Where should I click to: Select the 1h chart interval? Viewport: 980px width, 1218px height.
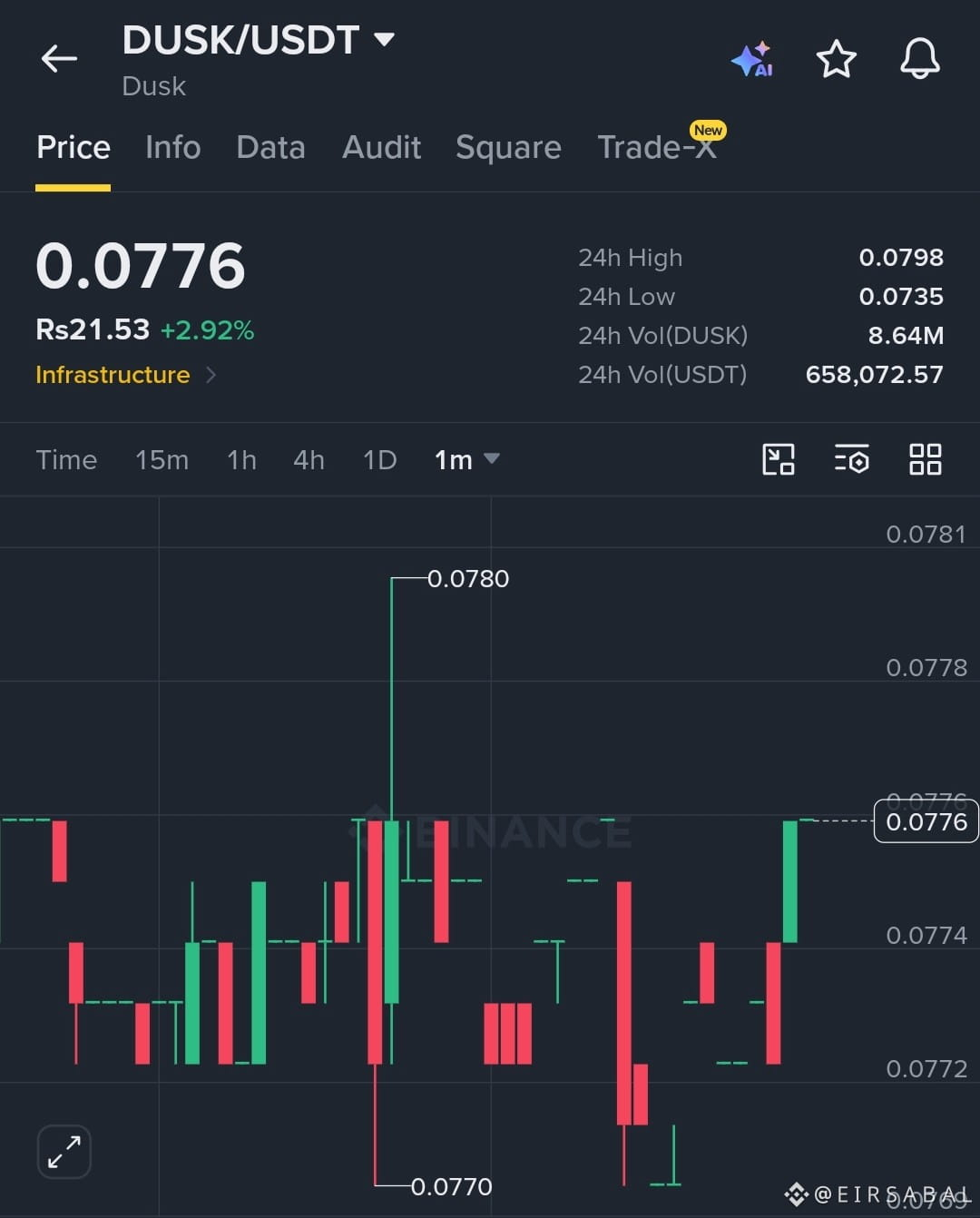click(x=241, y=460)
